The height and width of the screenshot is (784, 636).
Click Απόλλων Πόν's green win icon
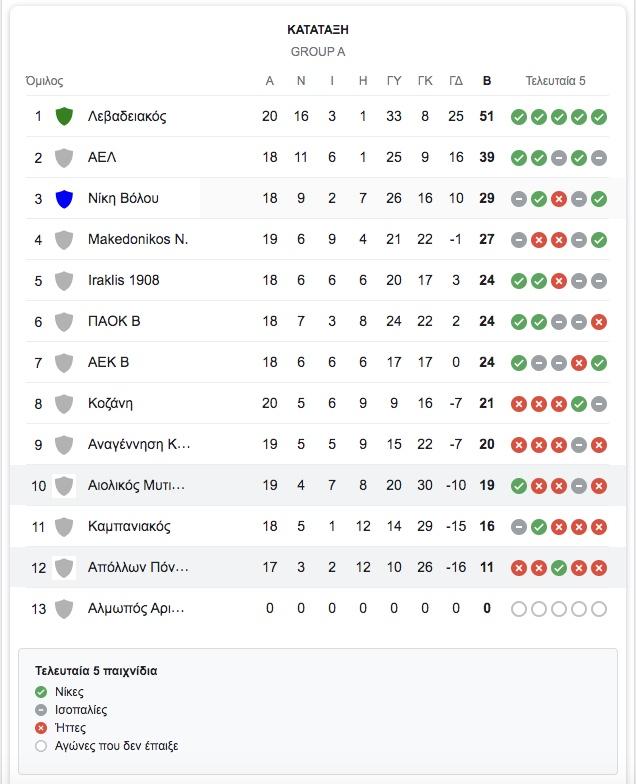(558, 568)
